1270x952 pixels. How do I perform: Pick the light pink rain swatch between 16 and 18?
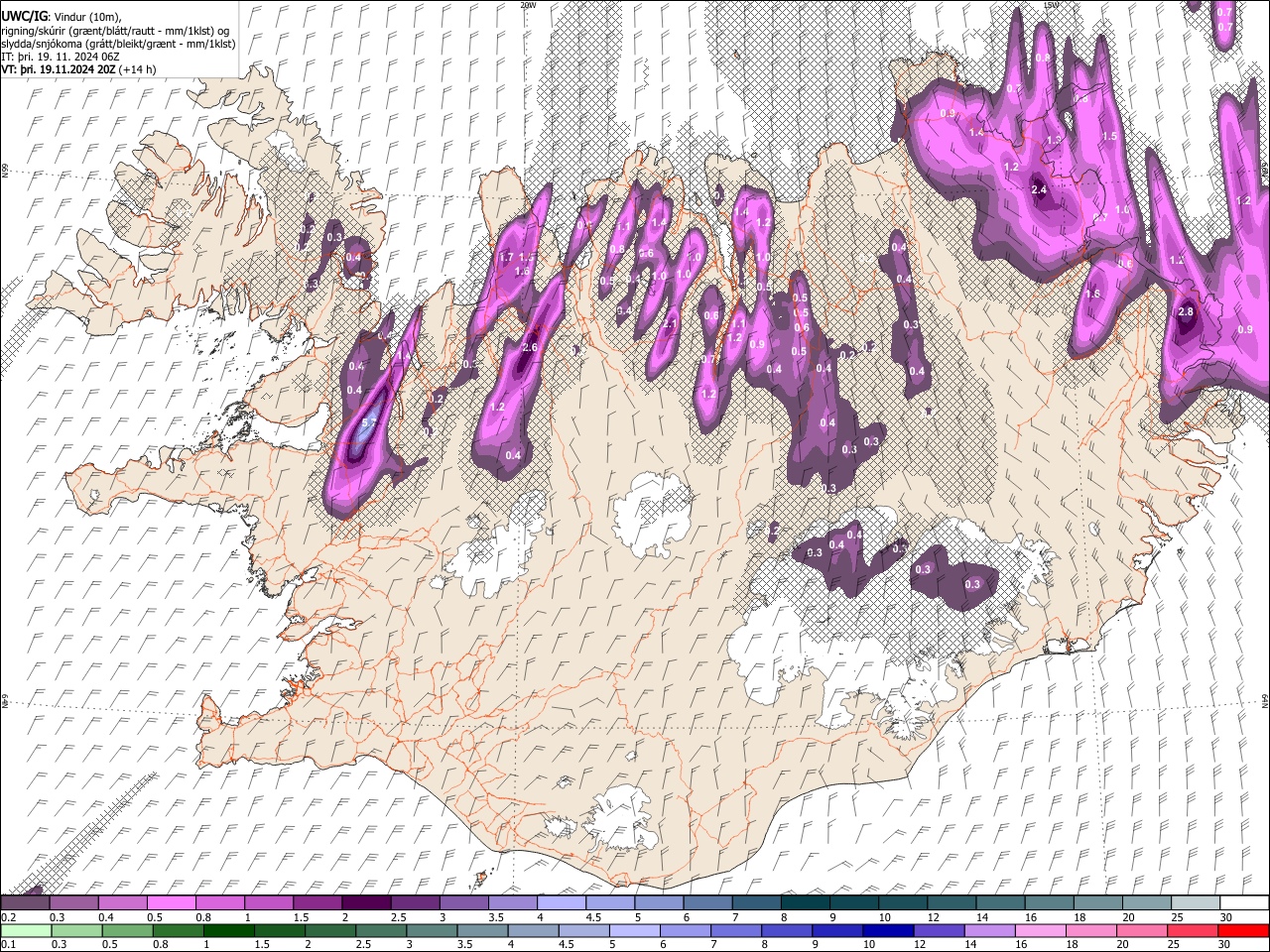pyautogui.click(x=1040, y=930)
